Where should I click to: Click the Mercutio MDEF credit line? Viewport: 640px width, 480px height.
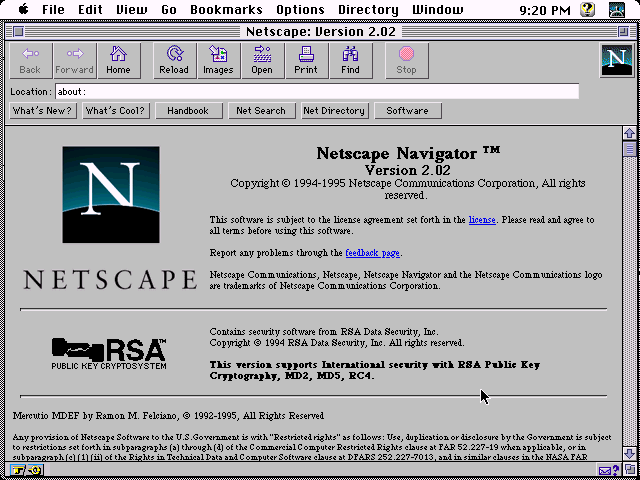tap(168, 416)
